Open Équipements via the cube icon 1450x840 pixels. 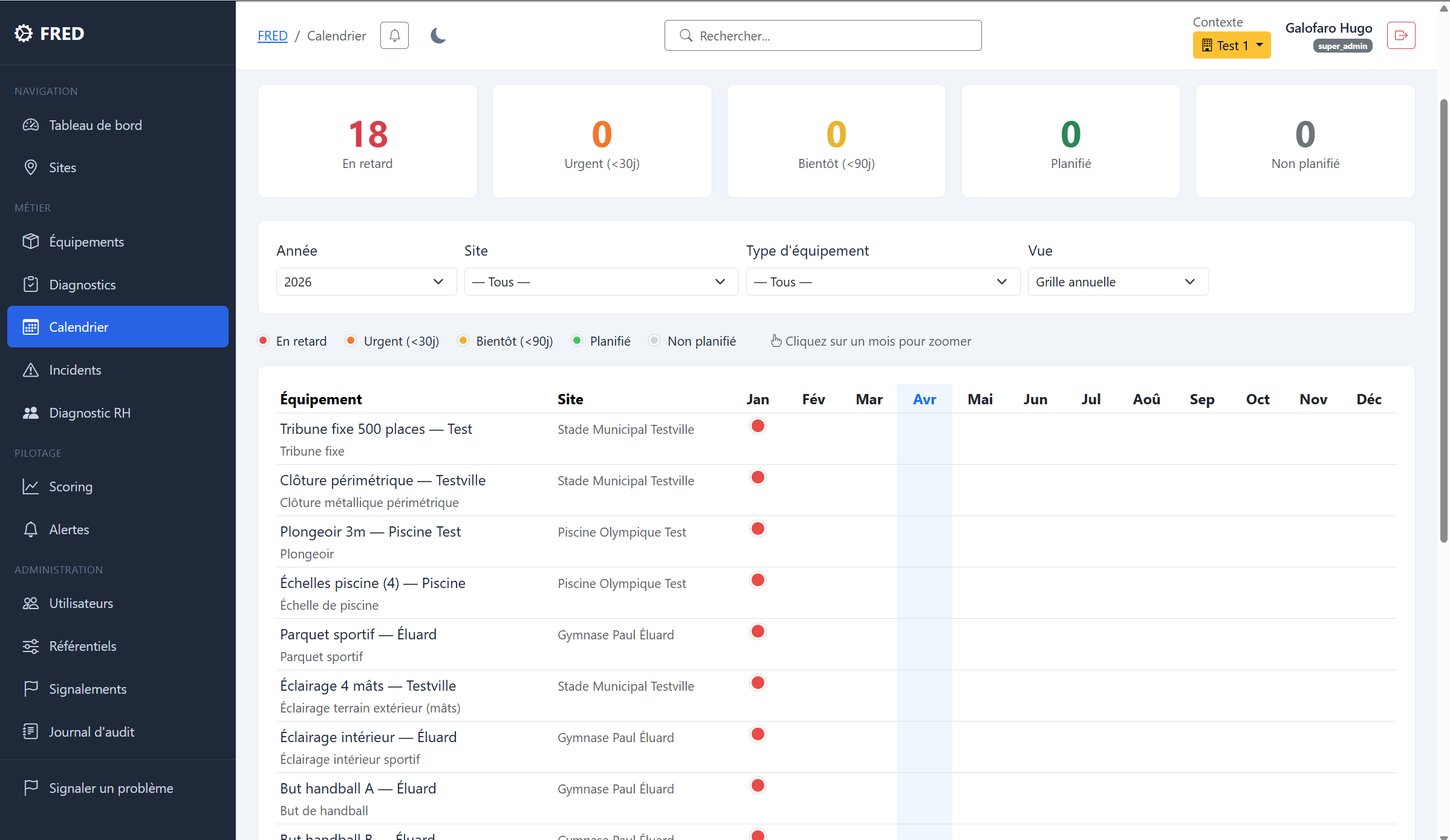[x=30, y=241]
